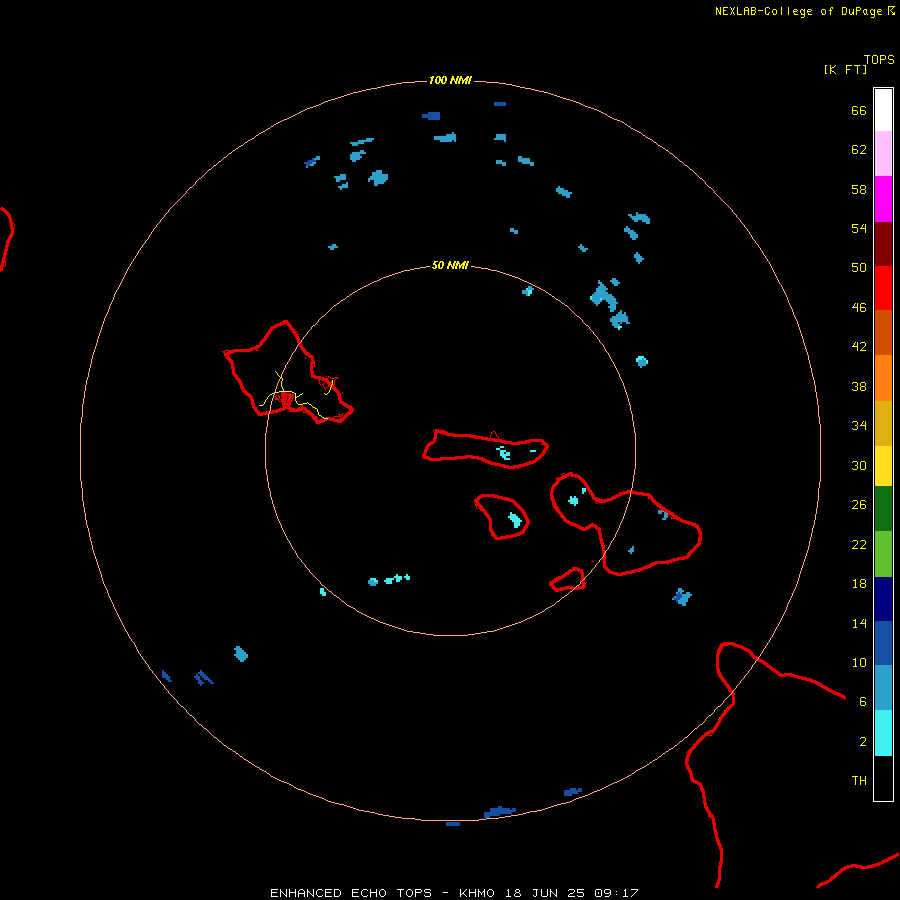Viewport: 900px width, 900px height.
Task: Click the "58" legend value
Action: 859,189
